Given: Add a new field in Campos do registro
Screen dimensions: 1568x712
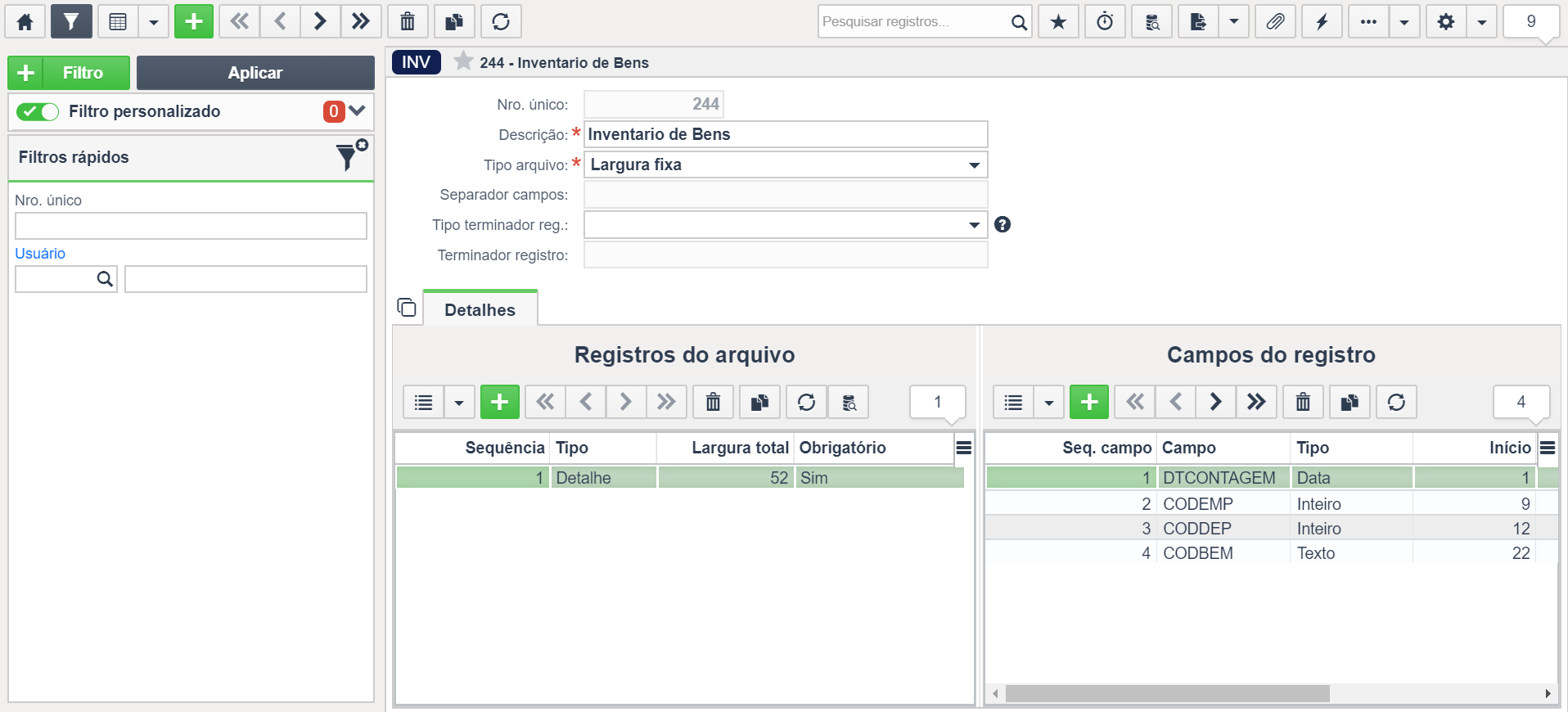Looking at the screenshot, I should pos(1089,402).
